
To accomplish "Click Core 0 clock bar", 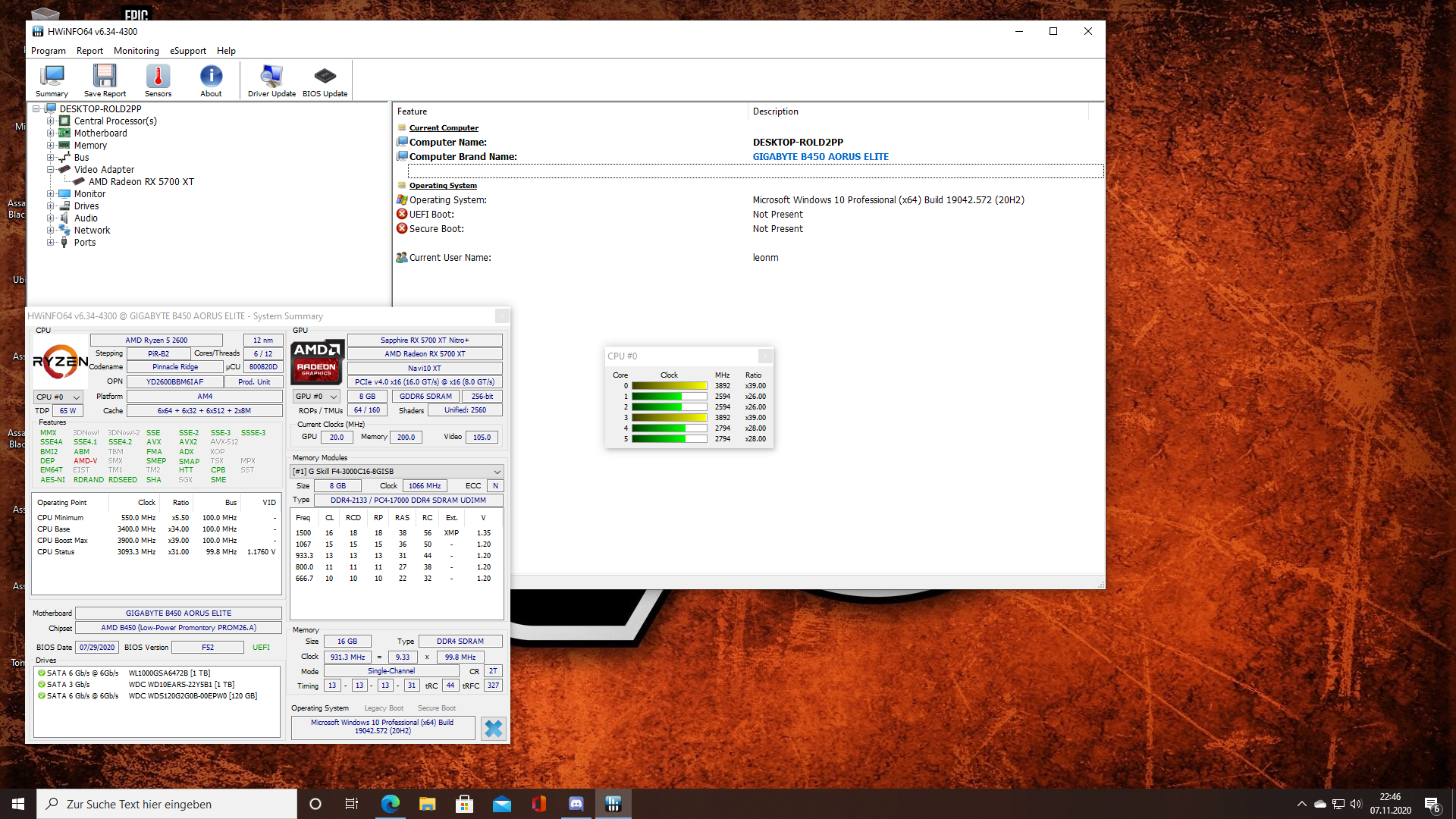I will coord(669,386).
